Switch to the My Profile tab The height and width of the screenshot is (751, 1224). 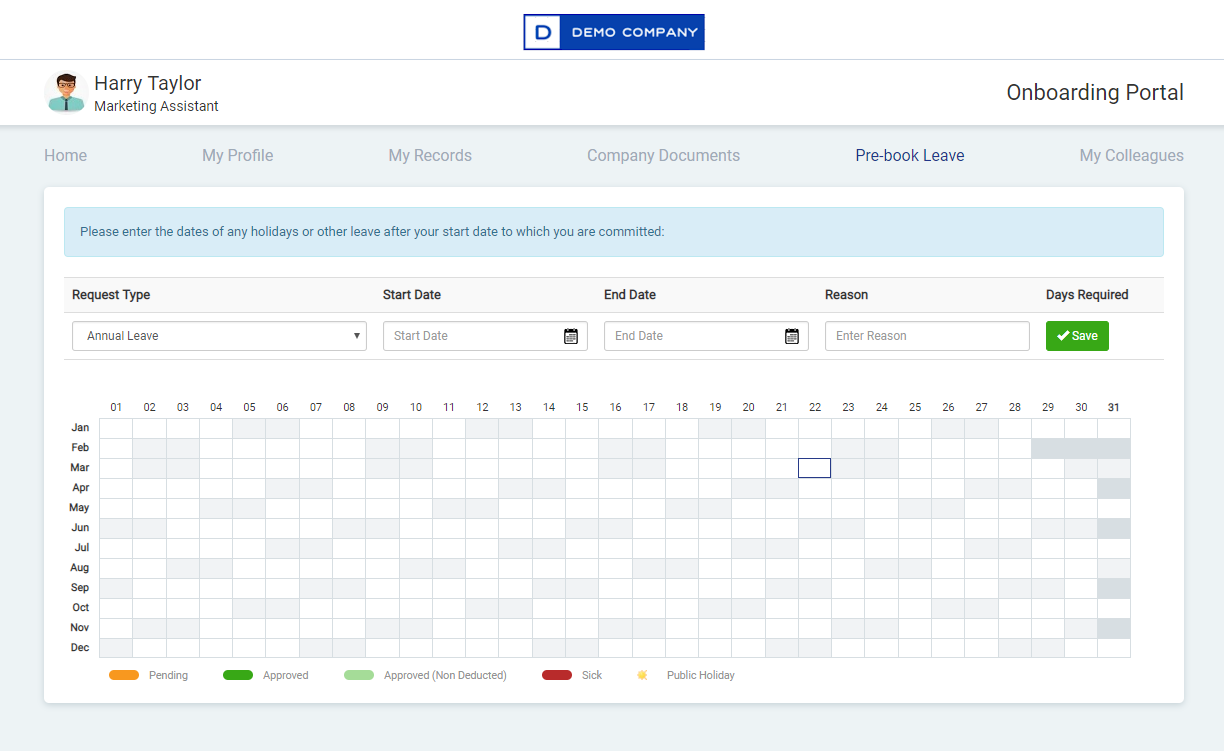(237, 155)
